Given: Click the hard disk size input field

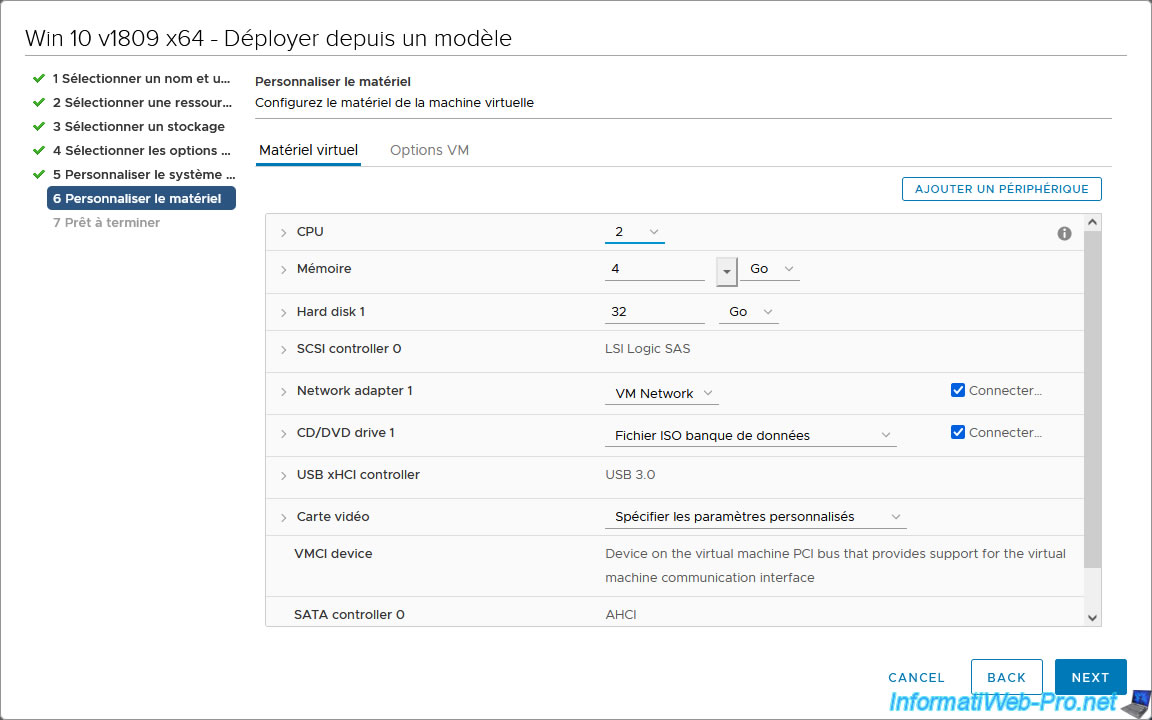Looking at the screenshot, I should click(655, 312).
